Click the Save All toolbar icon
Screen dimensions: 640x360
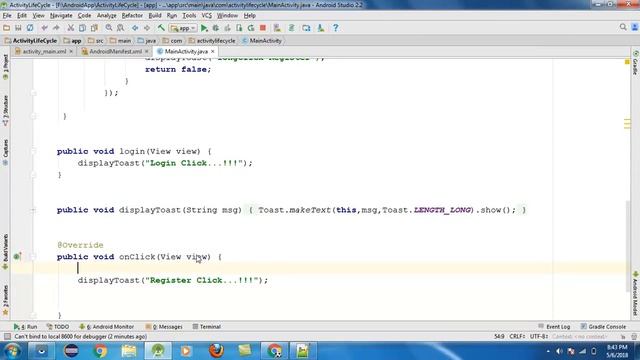point(18,28)
